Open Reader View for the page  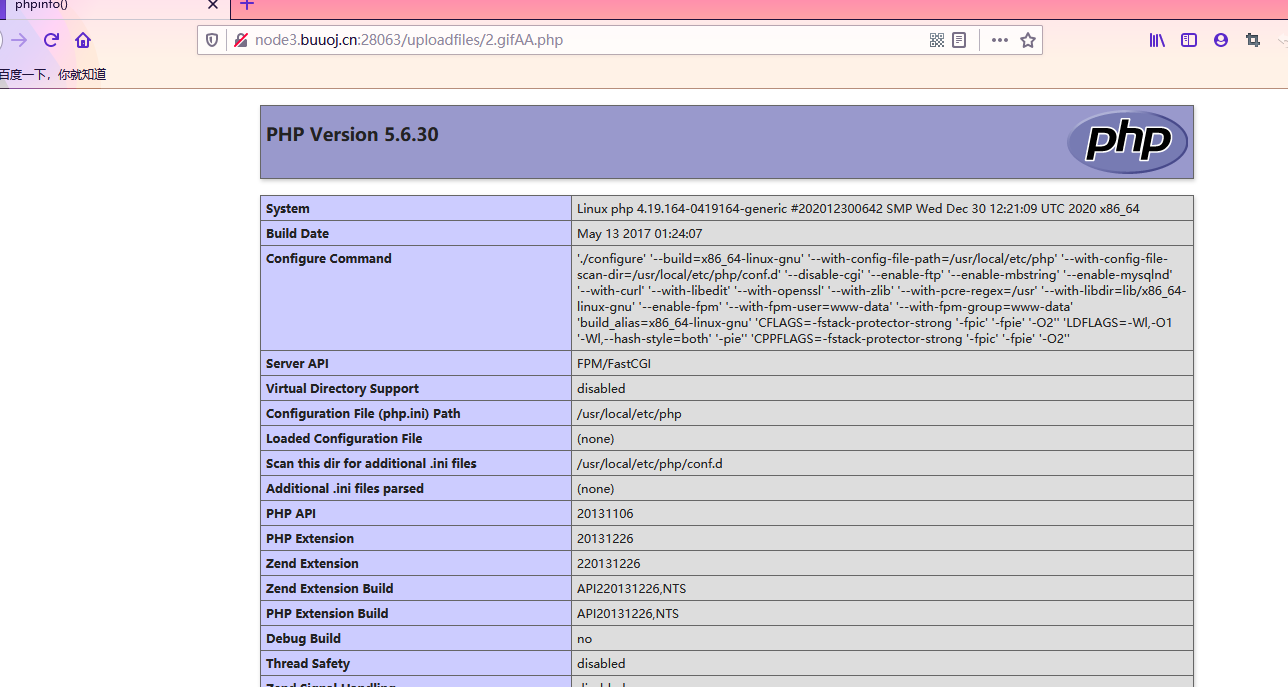click(x=959, y=40)
